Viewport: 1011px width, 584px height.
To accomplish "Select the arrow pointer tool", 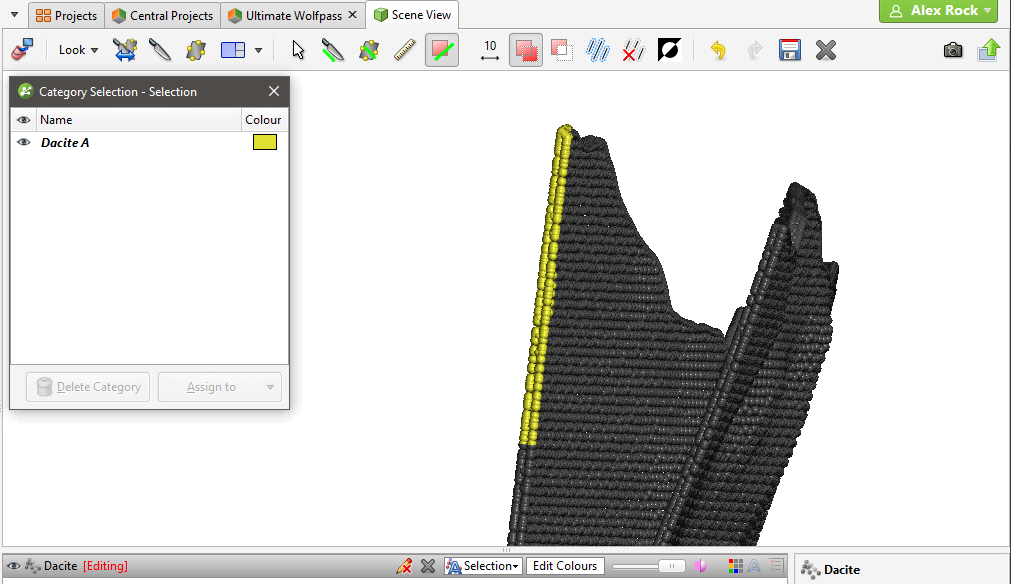I will tap(297, 50).
